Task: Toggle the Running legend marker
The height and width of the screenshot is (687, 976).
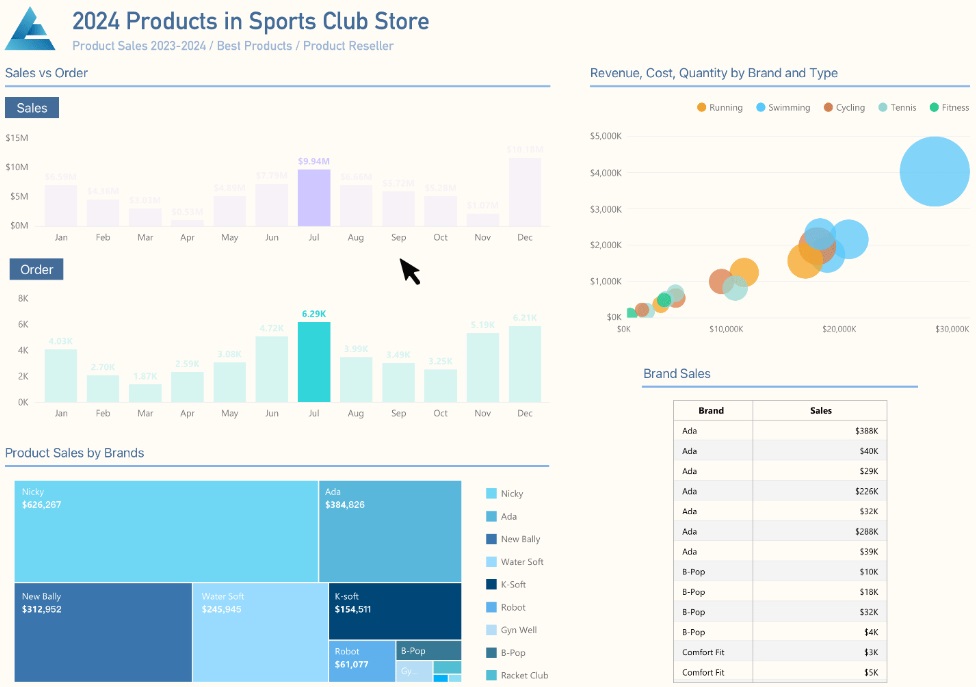Action: (702, 107)
